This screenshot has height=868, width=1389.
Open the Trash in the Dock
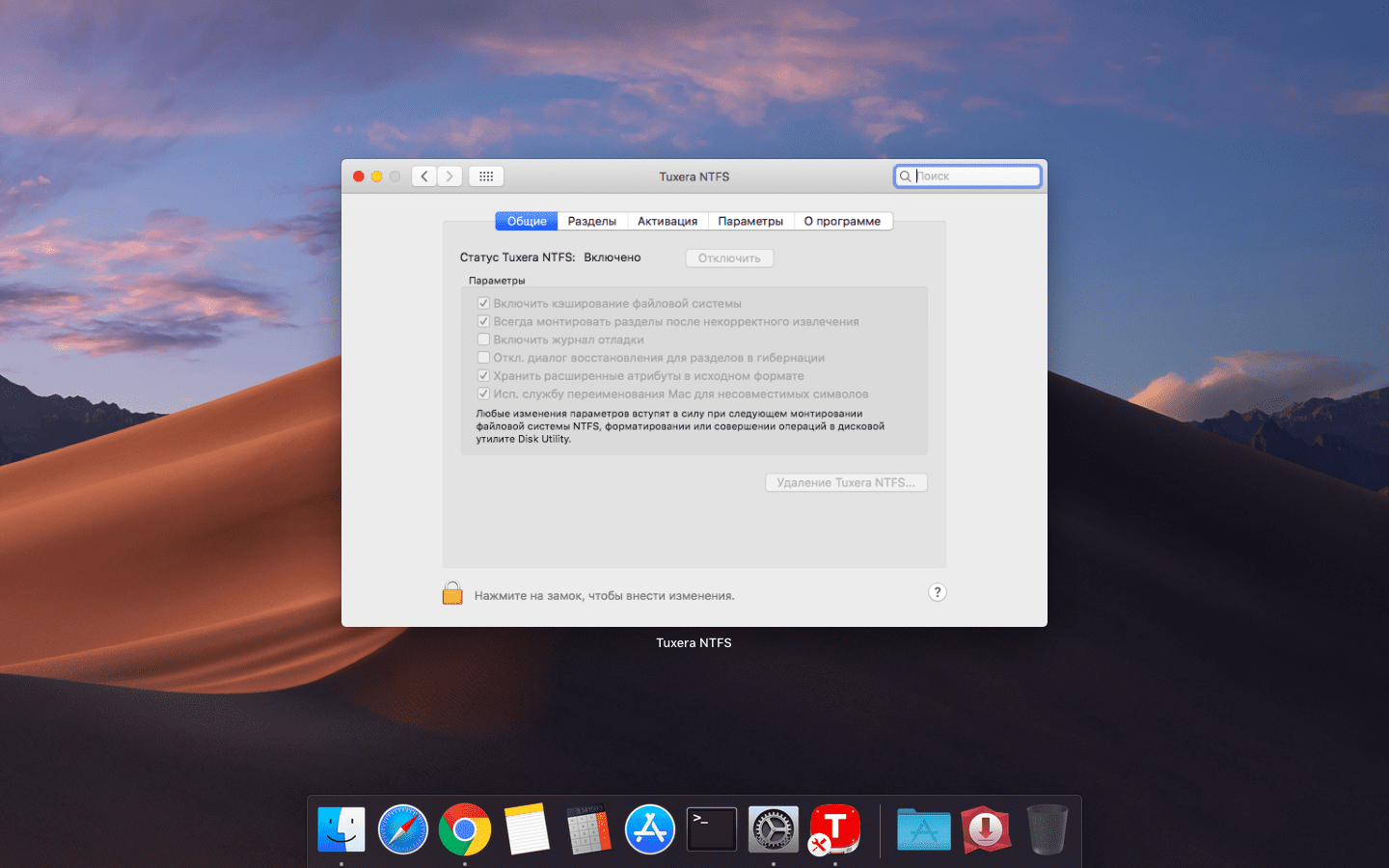1047,827
